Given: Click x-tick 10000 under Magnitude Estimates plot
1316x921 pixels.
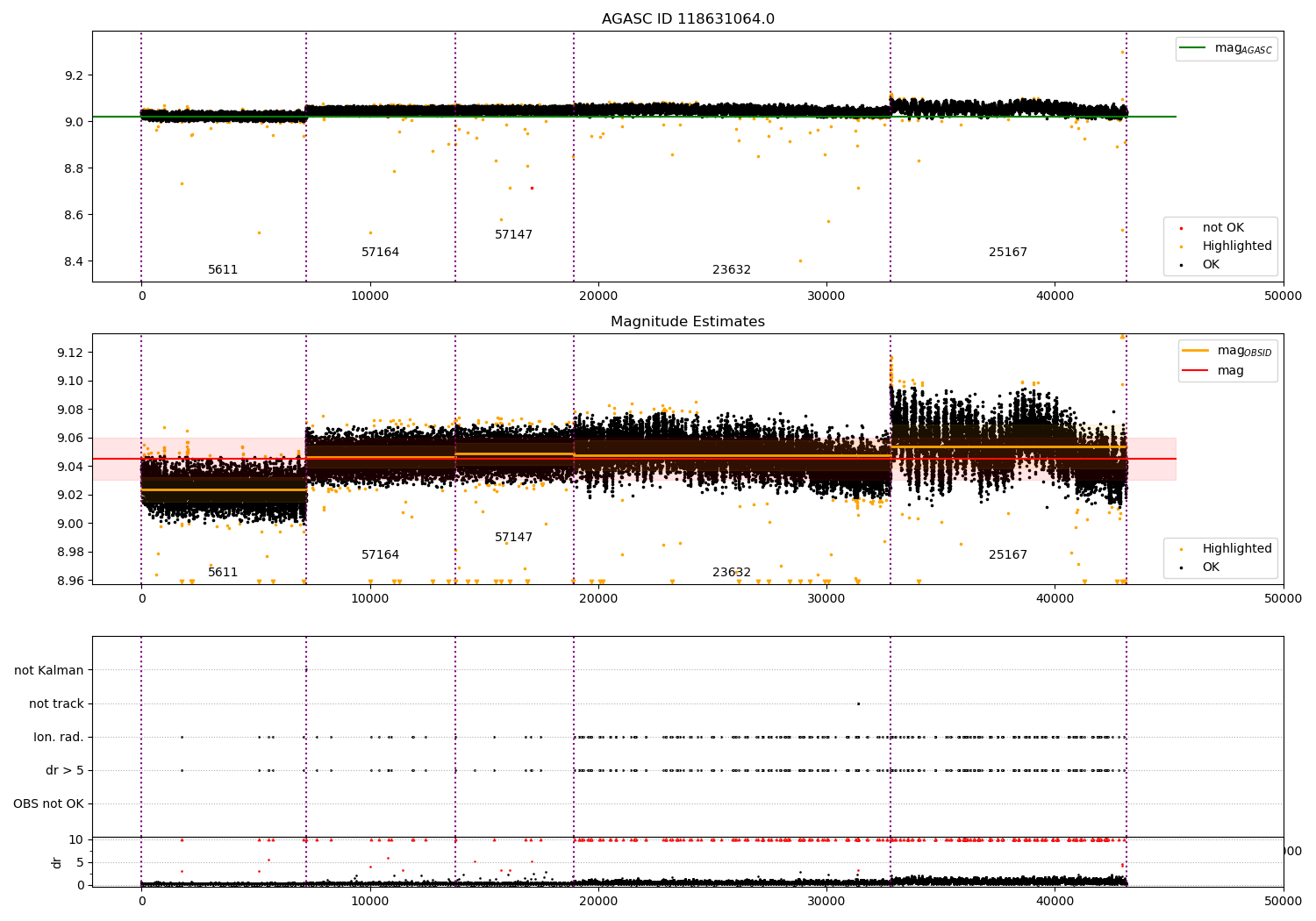Looking at the screenshot, I should point(370,599).
